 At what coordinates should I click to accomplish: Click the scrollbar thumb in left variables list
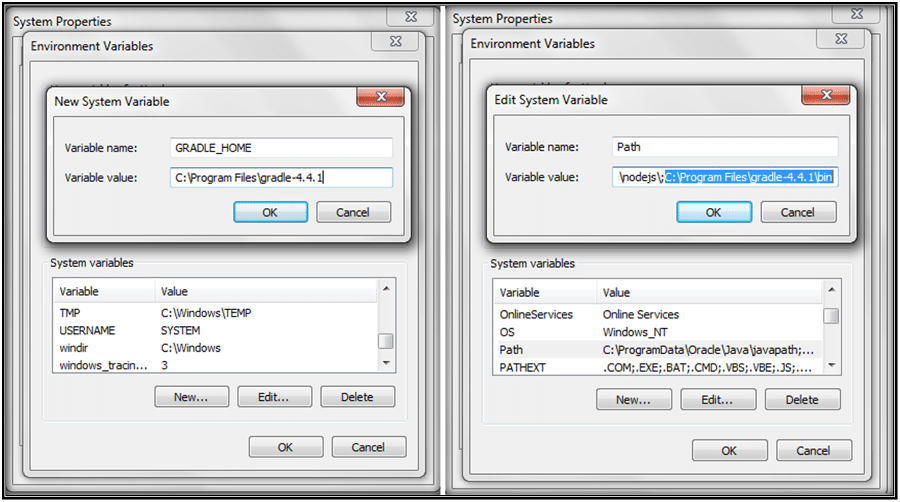pos(386,341)
